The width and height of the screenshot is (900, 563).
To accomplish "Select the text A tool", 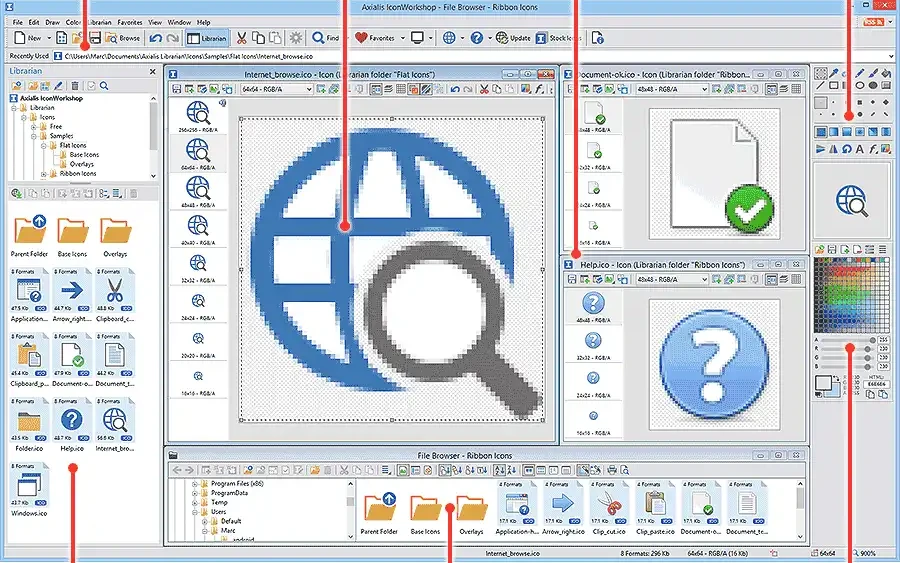I will click(x=860, y=149).
